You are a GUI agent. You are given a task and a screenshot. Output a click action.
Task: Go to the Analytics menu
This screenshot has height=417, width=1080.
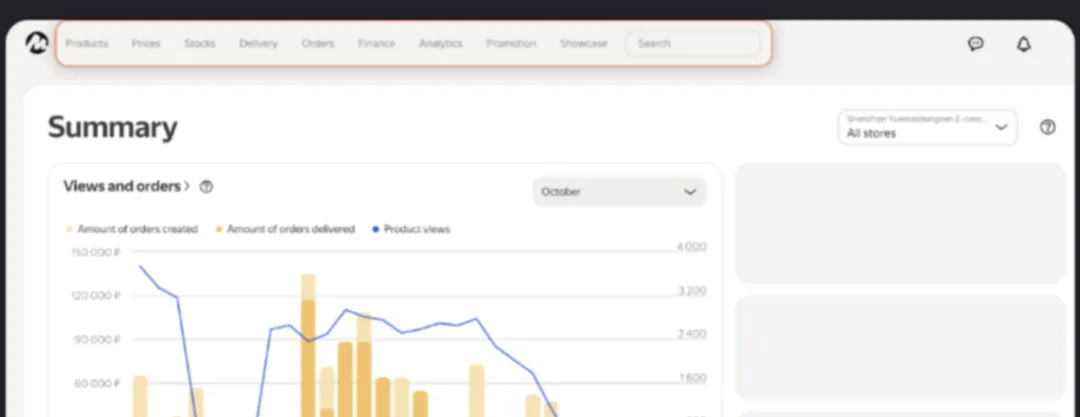pos(440,44)
